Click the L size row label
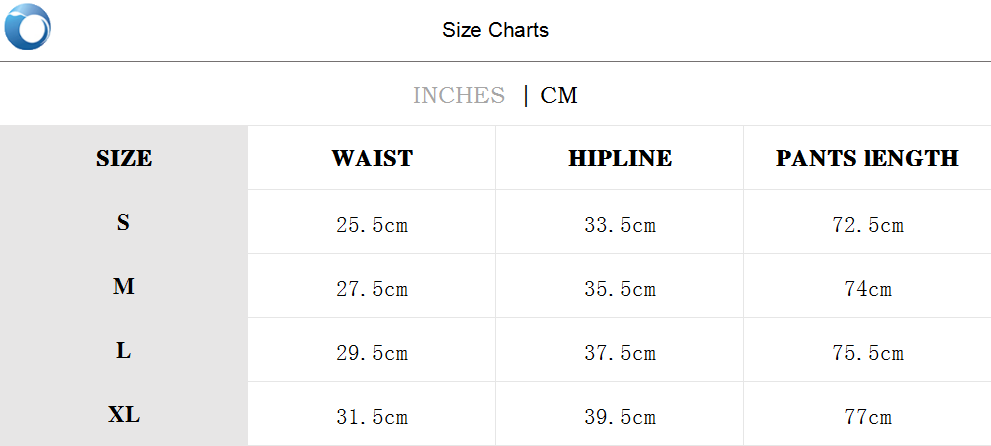991x446 pixels. point(124,351)
